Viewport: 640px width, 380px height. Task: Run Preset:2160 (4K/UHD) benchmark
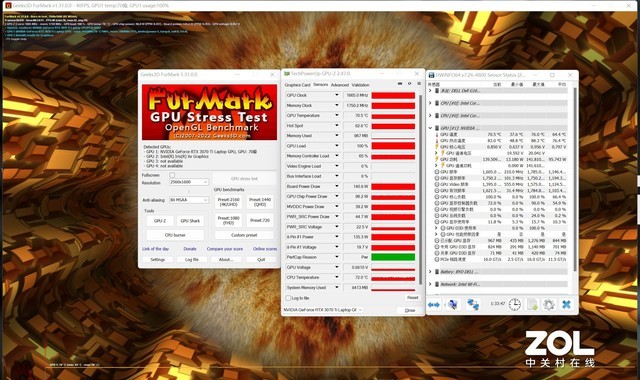click(229, 202)
